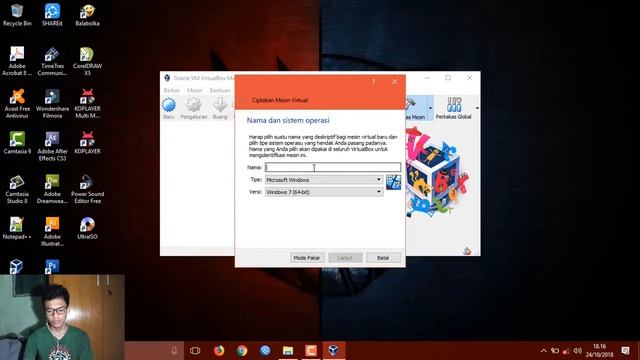Open Google Chrome from the taskbar
Viewport: 640px width, 360px height.
tap(242, 350)
